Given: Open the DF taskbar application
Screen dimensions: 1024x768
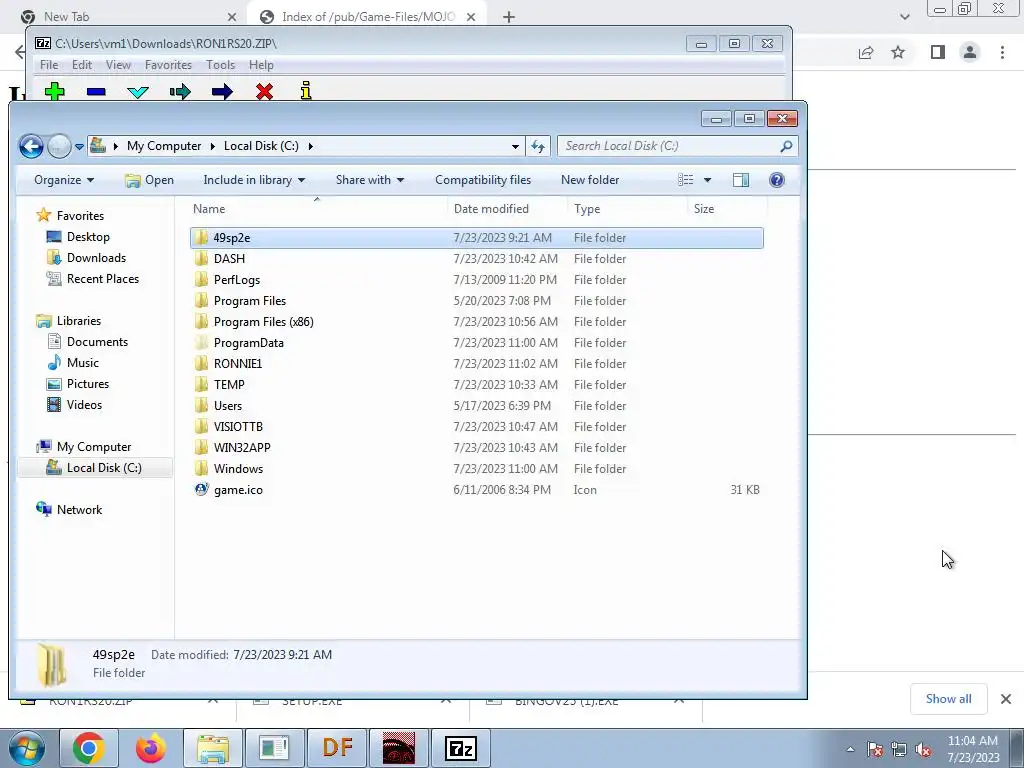Looking at the screenshot, I should point(337,748).
